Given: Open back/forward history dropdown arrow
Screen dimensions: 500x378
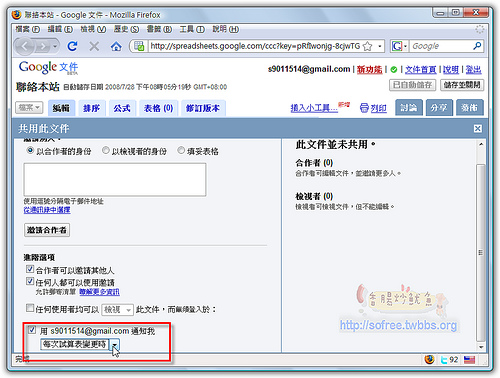Looking at the screenshot, I should (55, 46).
